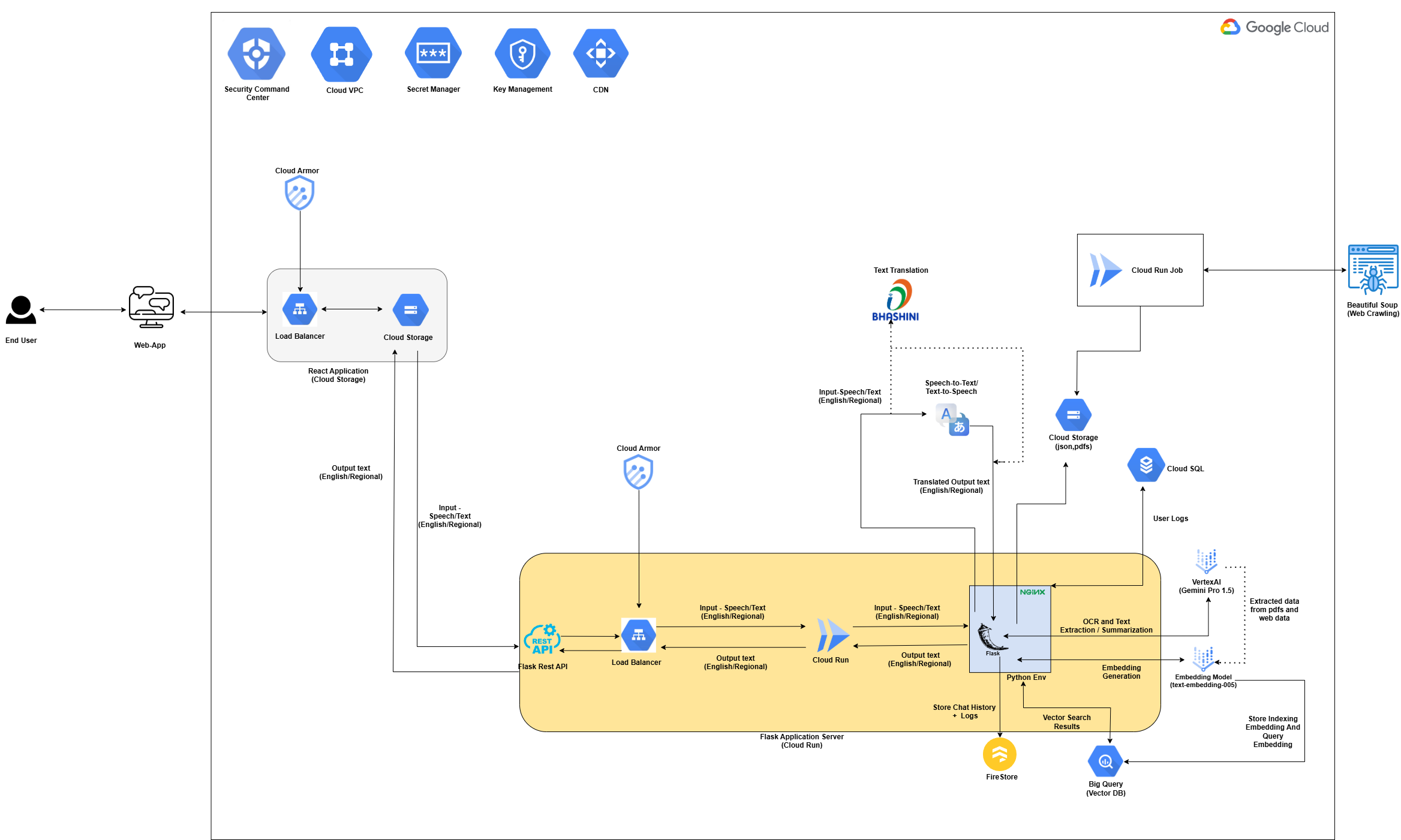Click 'OCR and Text Extraction / Summarization' text

coord(1106,626)
